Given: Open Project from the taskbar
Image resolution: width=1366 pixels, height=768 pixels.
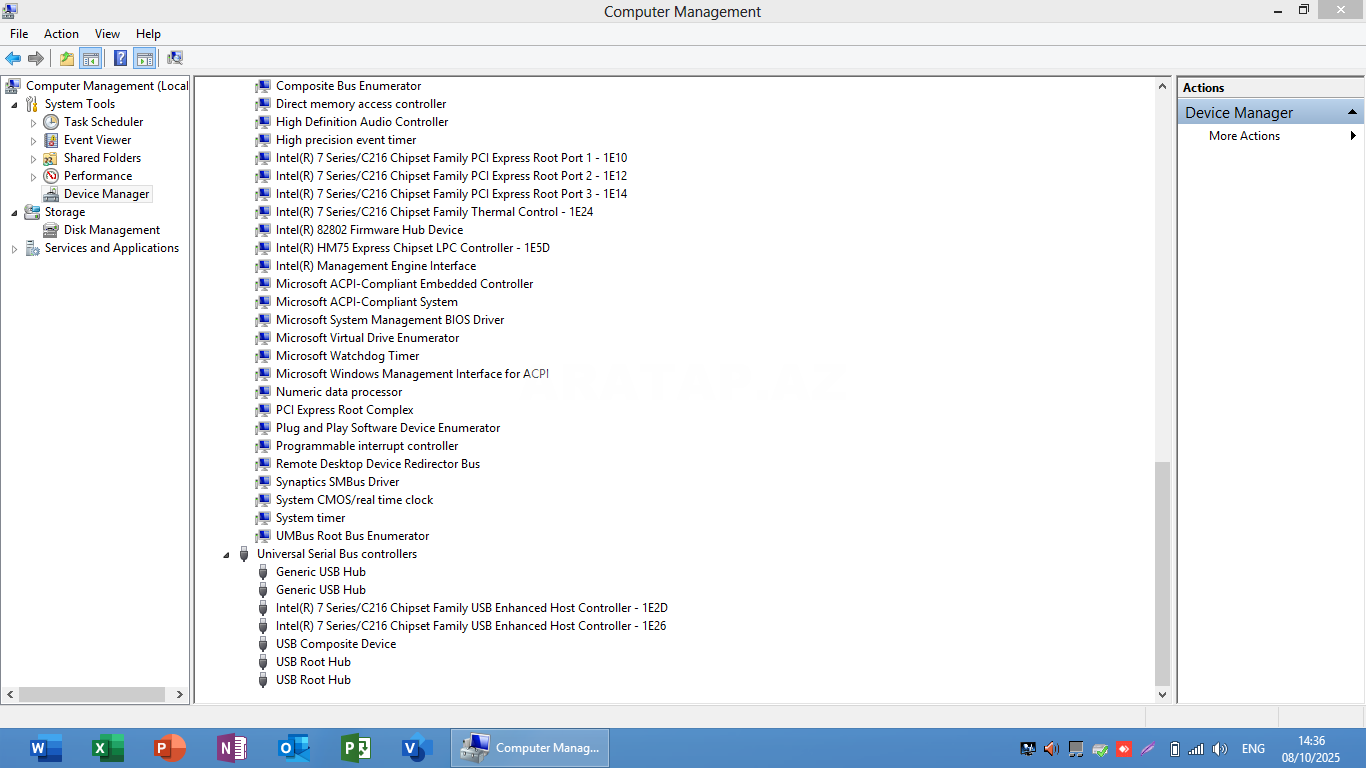Looking at the screenshot, I should [356, 748].
